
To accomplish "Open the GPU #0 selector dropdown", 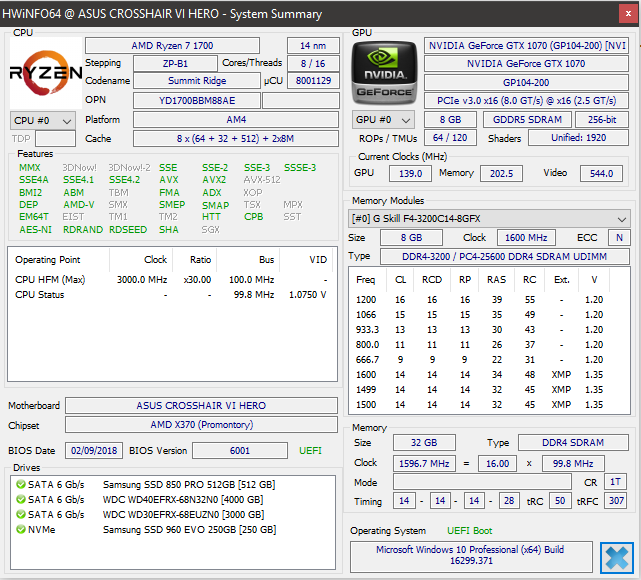I will [383, 120].
